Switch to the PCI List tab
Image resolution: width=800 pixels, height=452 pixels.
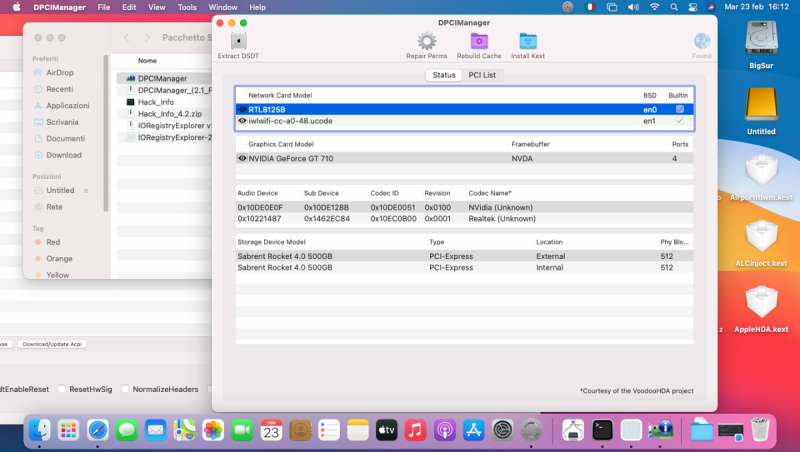pyautogui.click(x=483, y=75)
